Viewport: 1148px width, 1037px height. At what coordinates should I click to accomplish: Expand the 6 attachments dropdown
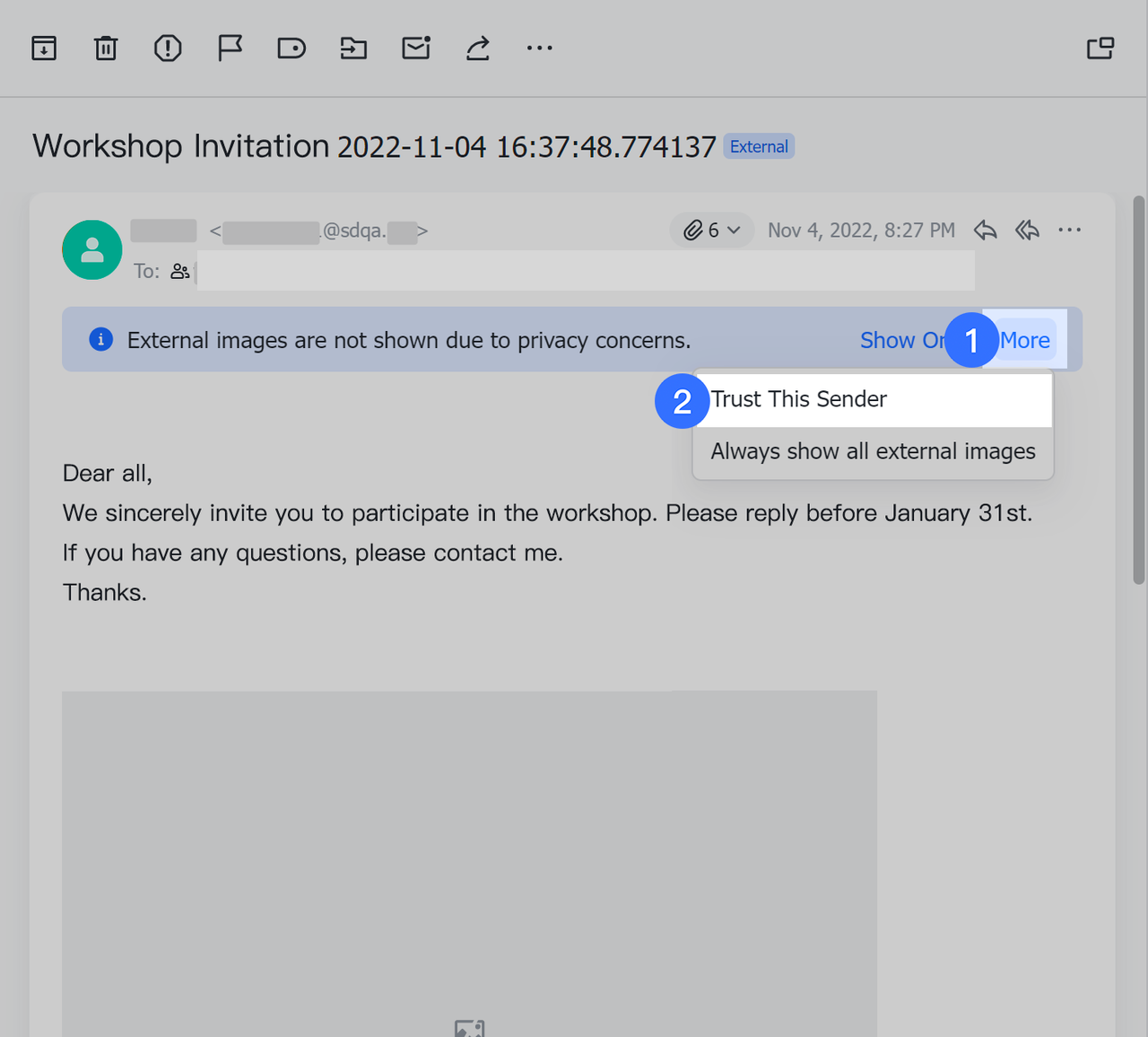[711, 230]
